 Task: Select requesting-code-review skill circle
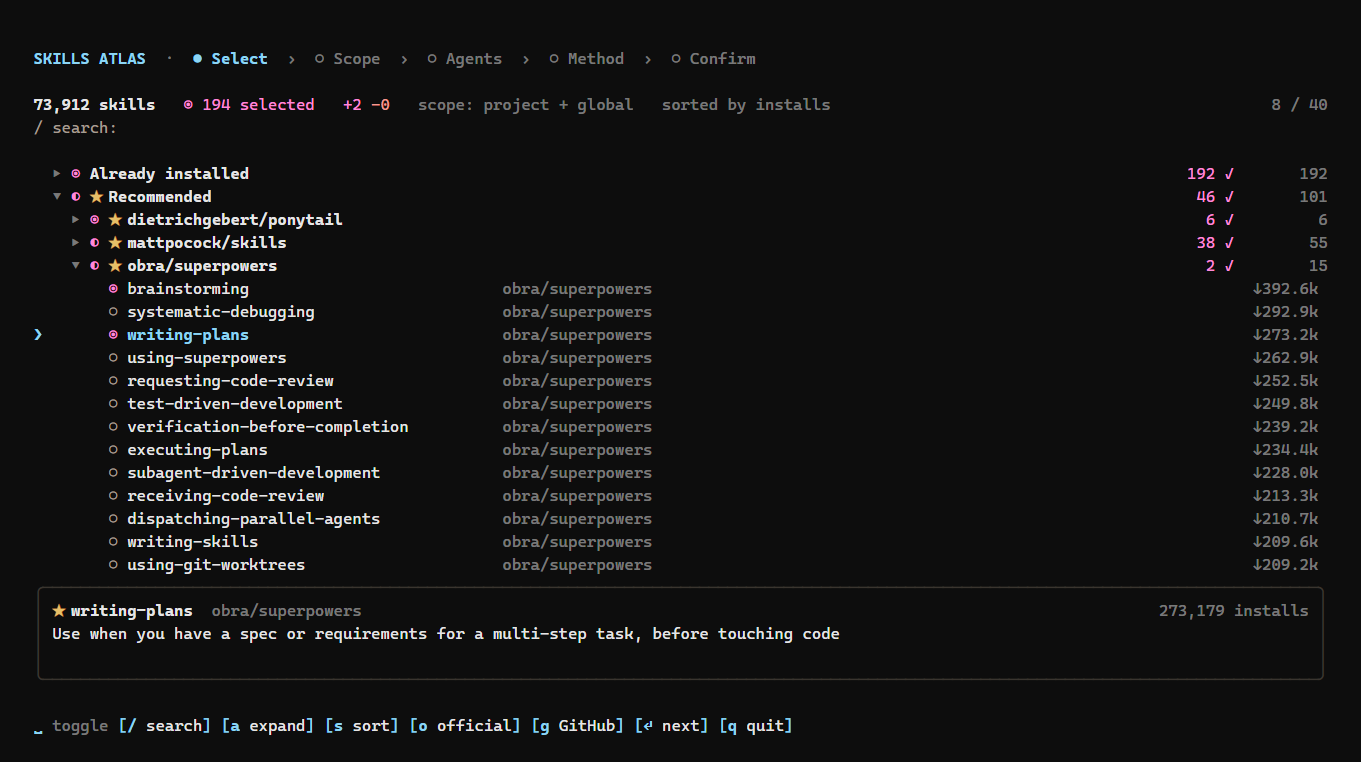click(x=113, y=381)
